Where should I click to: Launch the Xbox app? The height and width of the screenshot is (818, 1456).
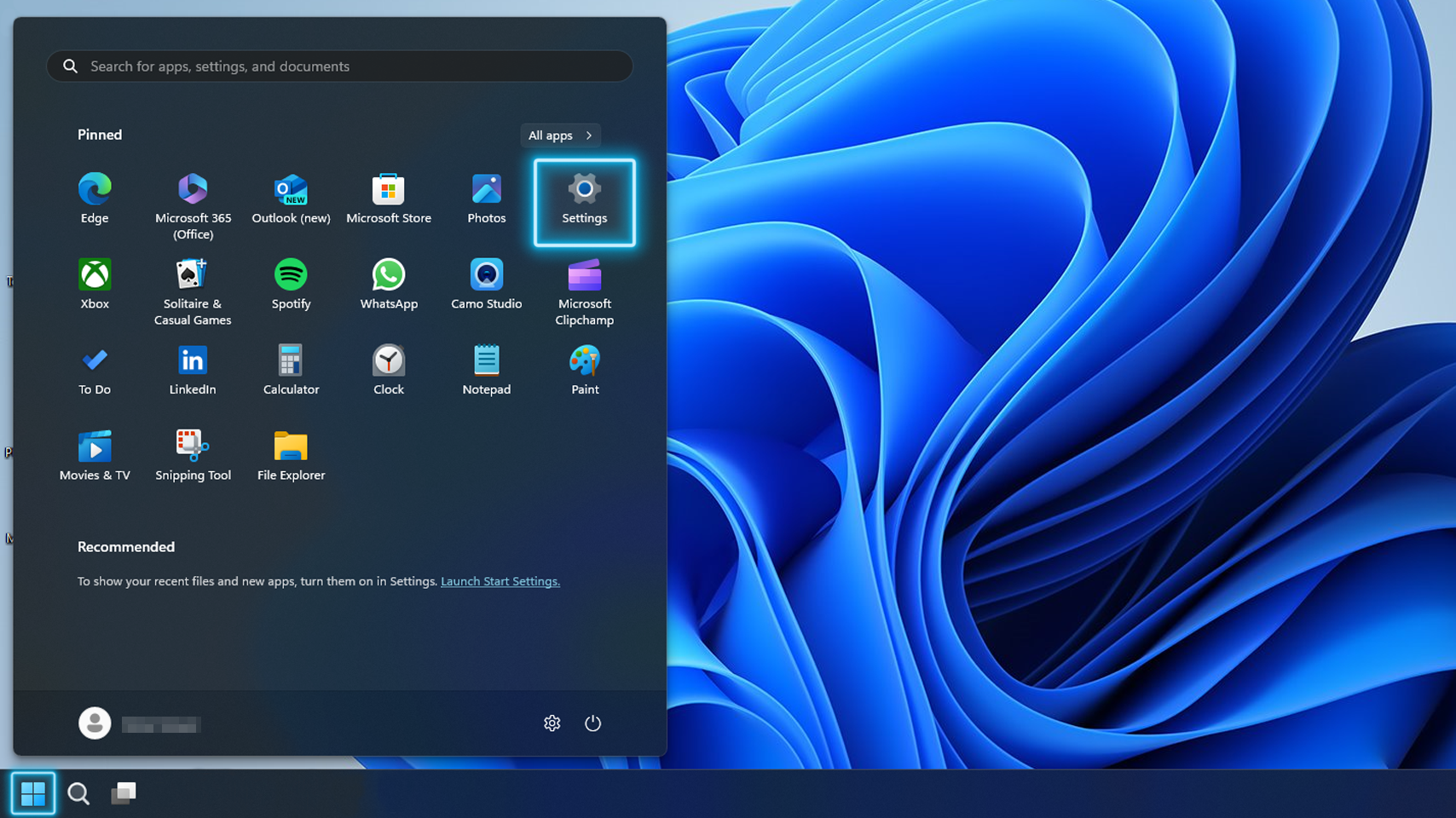tap(95, 285)
